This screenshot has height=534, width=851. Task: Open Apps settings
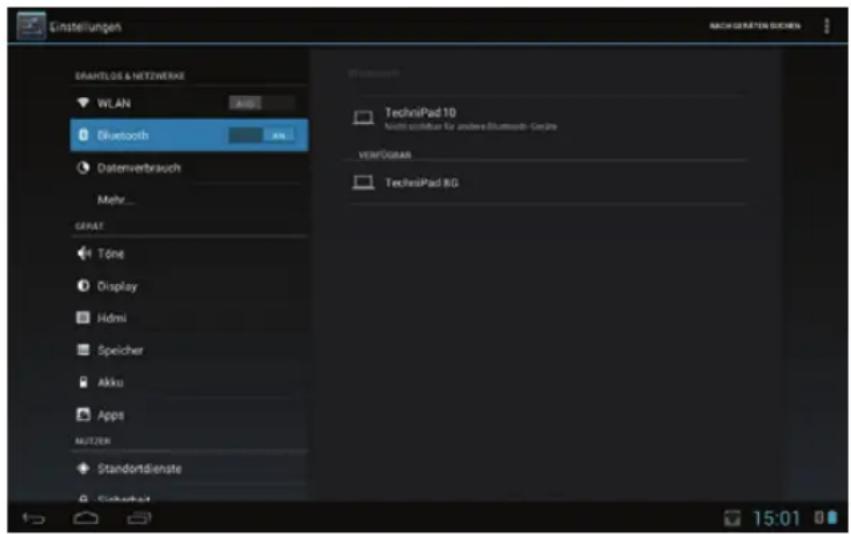tap(189, 415)
